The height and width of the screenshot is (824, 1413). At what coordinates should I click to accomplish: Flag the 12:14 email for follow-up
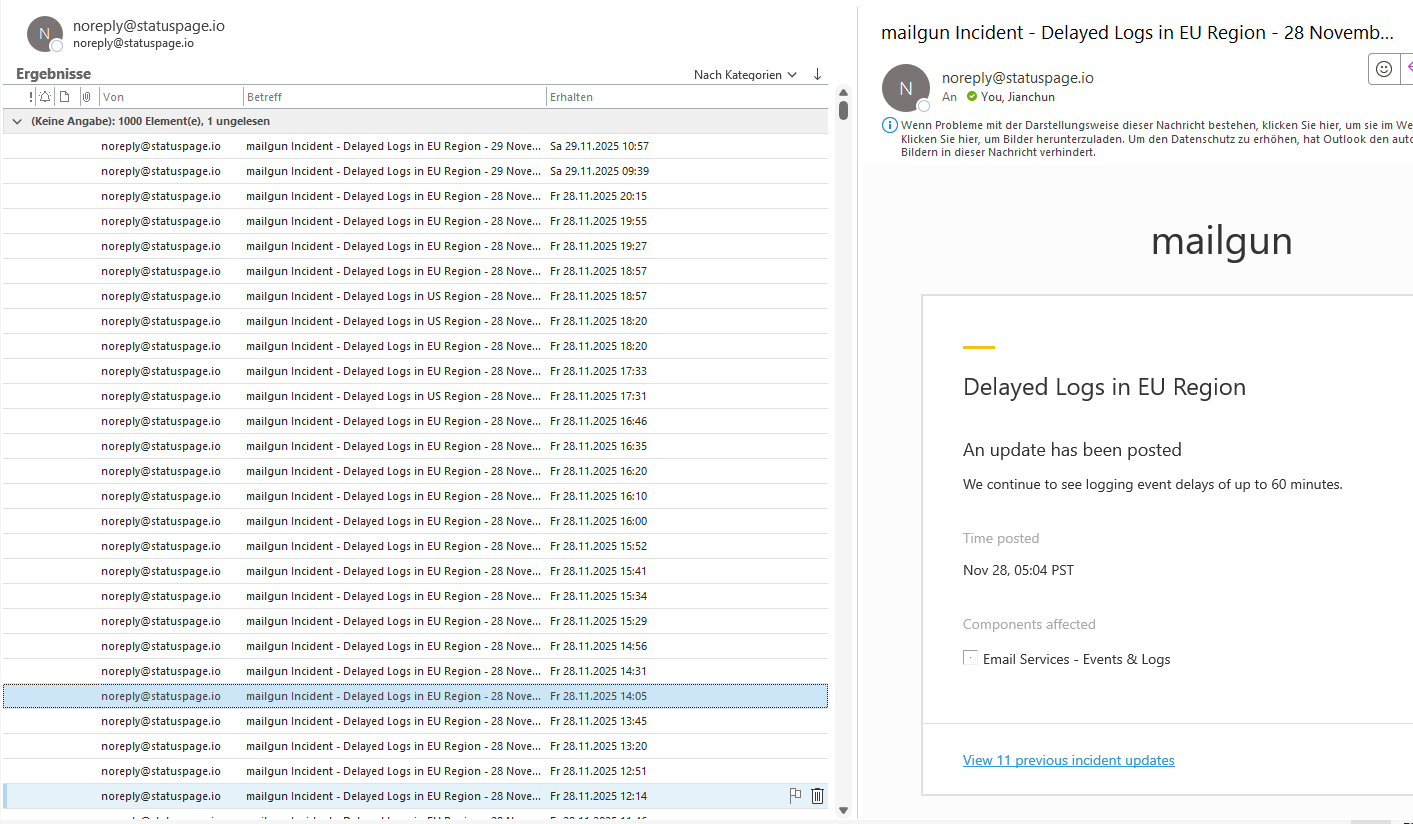click(x=795, y=796)
